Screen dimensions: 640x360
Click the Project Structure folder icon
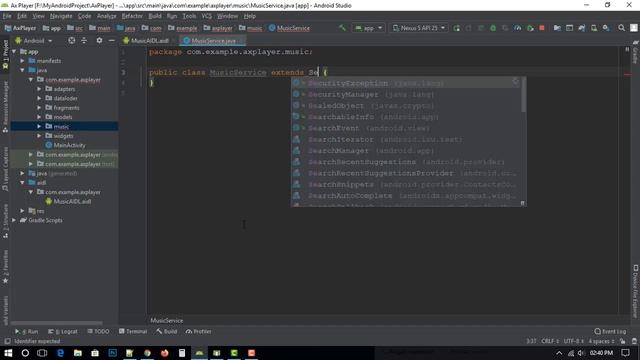557,28
